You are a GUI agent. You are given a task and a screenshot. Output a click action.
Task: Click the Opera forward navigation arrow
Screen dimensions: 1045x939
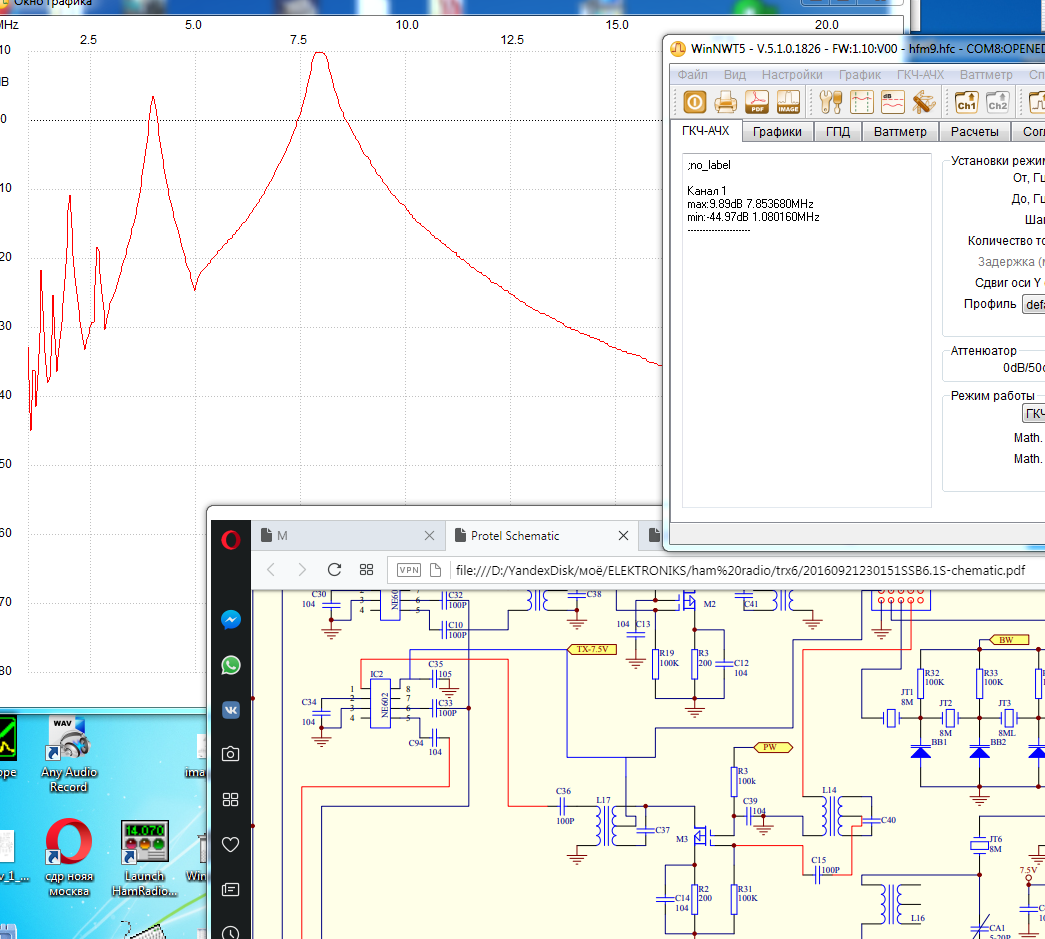[302, 570]
